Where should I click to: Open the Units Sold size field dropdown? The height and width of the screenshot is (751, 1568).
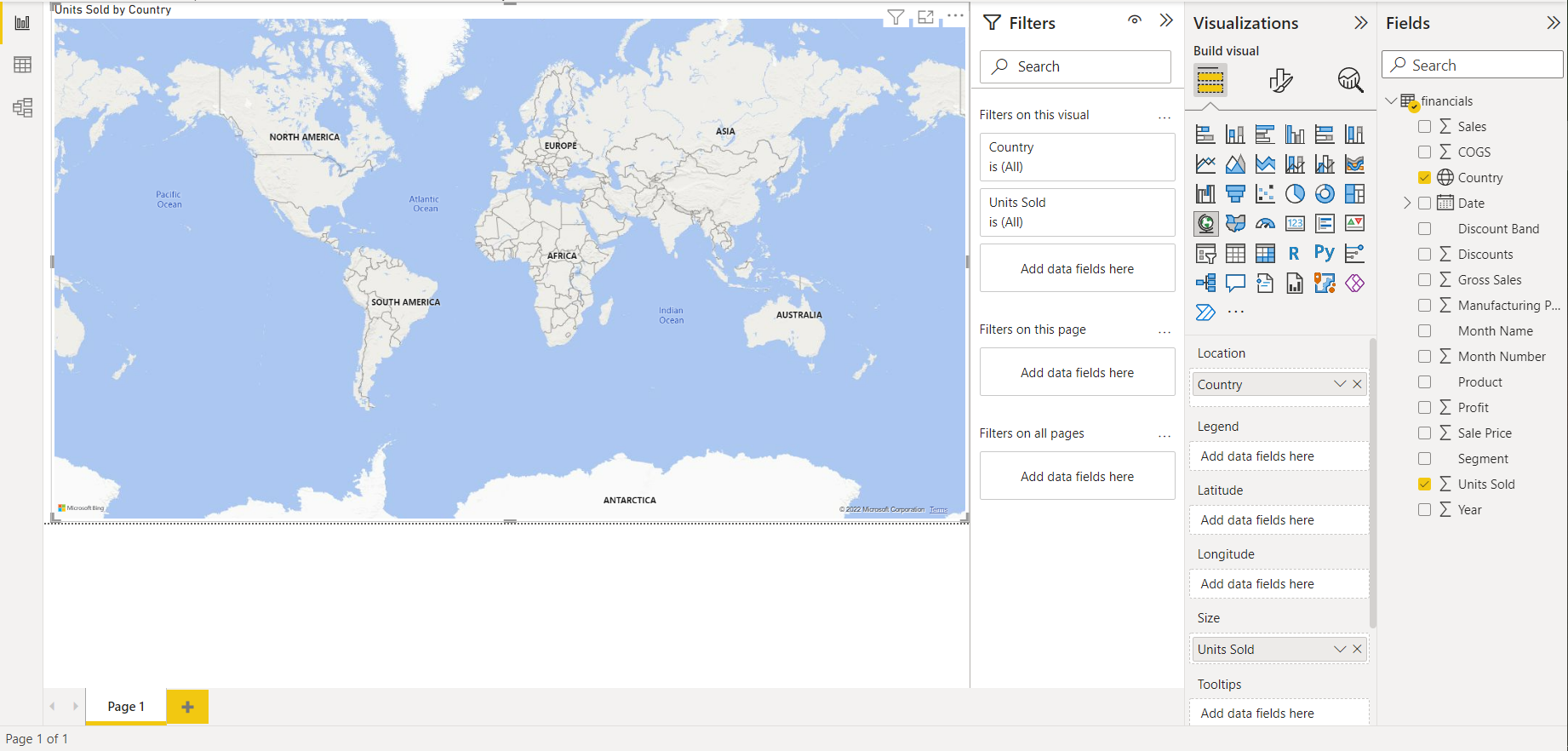1339,650
